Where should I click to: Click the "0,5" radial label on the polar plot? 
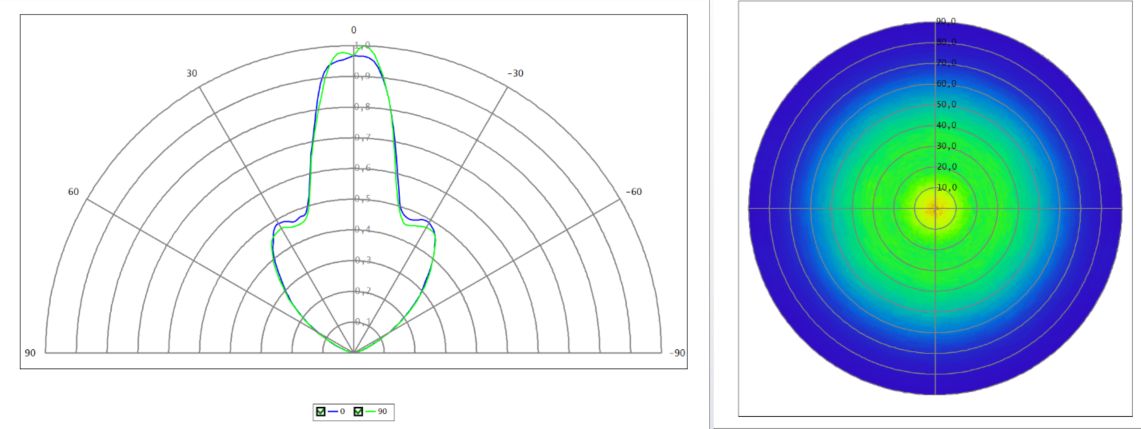(x=362, y=199)
